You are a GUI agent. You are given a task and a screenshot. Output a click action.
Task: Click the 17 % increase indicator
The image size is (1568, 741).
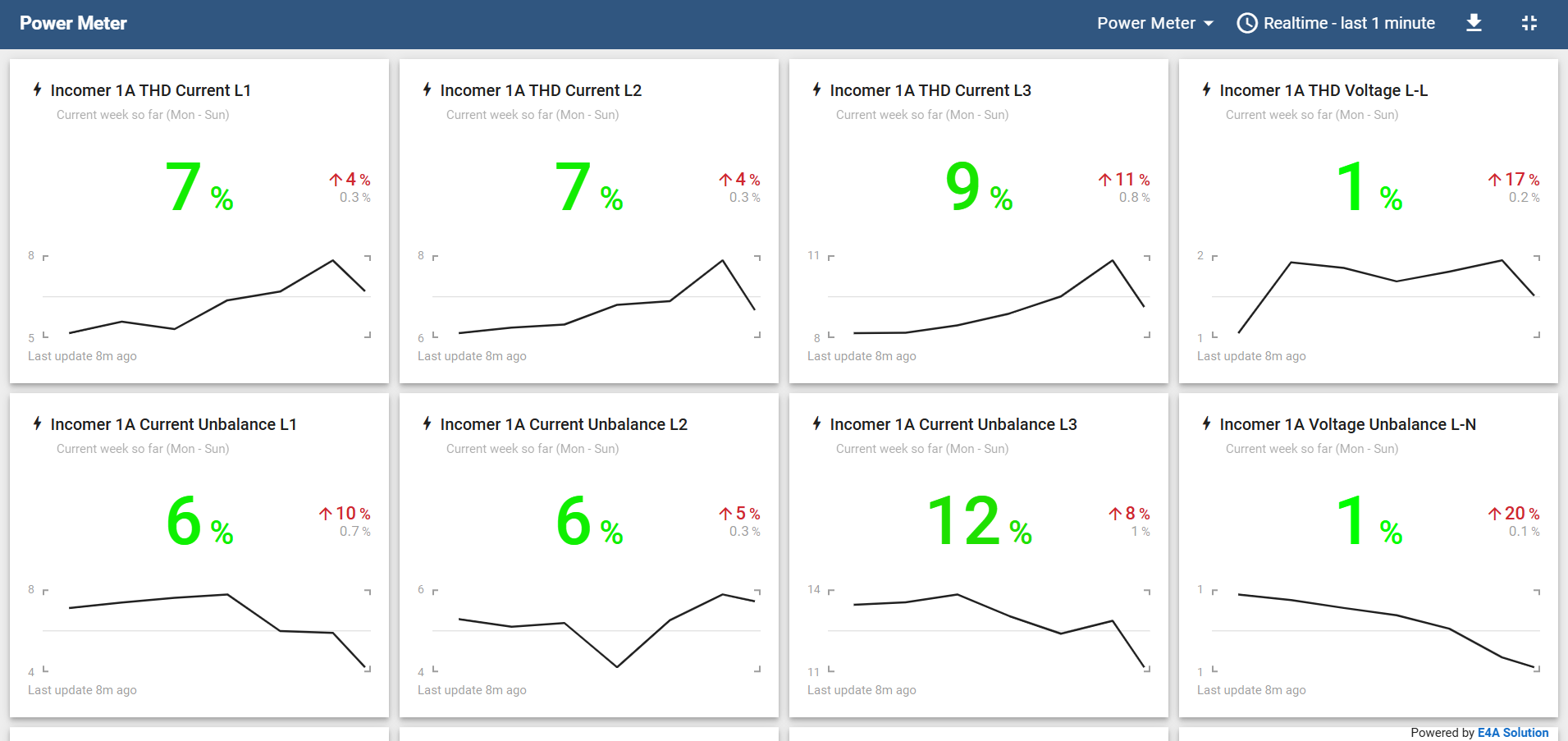[1514, 179]
